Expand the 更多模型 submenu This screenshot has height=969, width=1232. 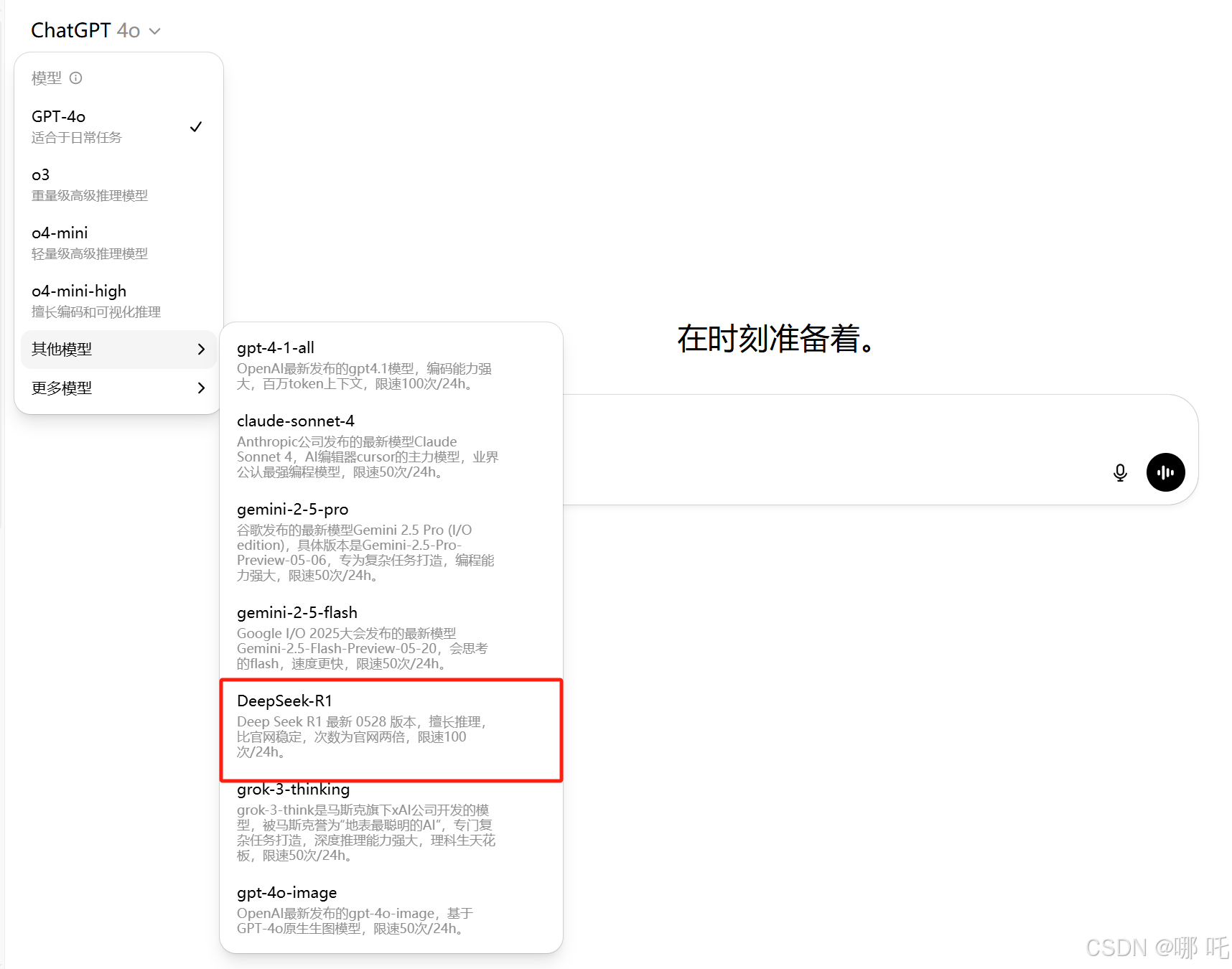click(x=118, y=388)
